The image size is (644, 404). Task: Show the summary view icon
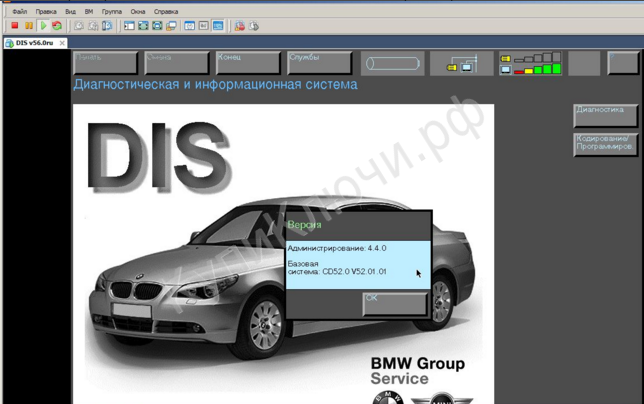click(x=189, y=26)
